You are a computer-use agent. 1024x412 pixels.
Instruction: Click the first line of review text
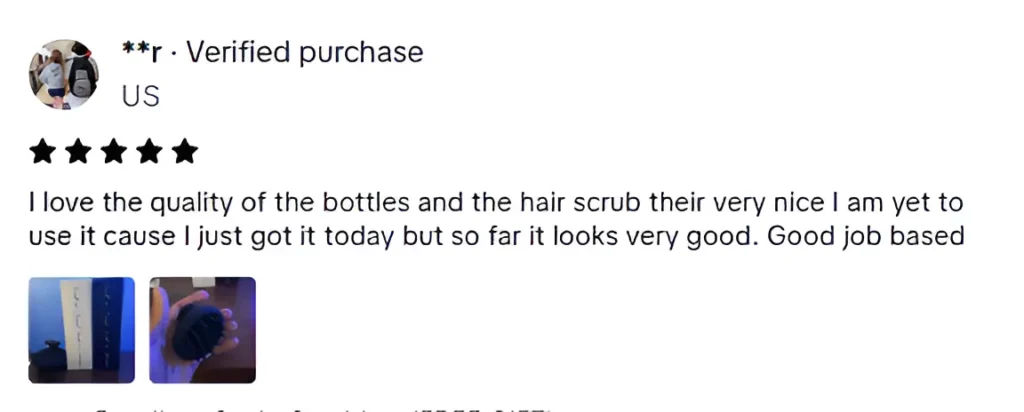click(495, 204)
